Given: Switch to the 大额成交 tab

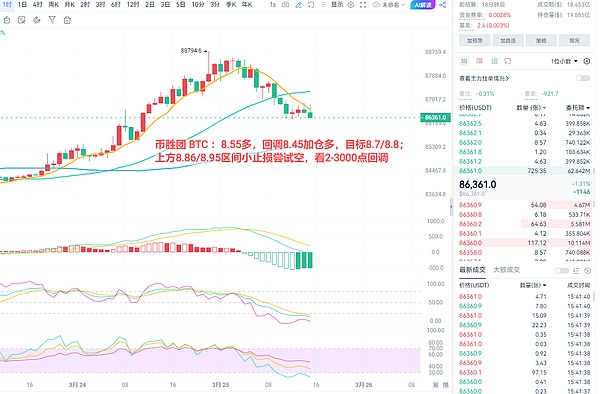Looking at the screenshot, I should 507,270.
